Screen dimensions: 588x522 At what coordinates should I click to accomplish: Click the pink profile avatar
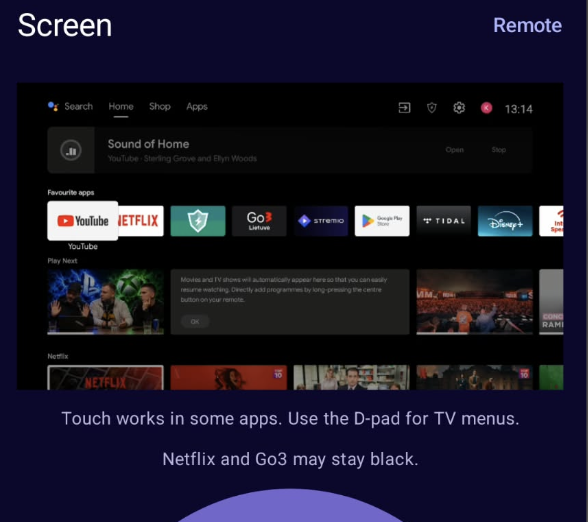486,108
